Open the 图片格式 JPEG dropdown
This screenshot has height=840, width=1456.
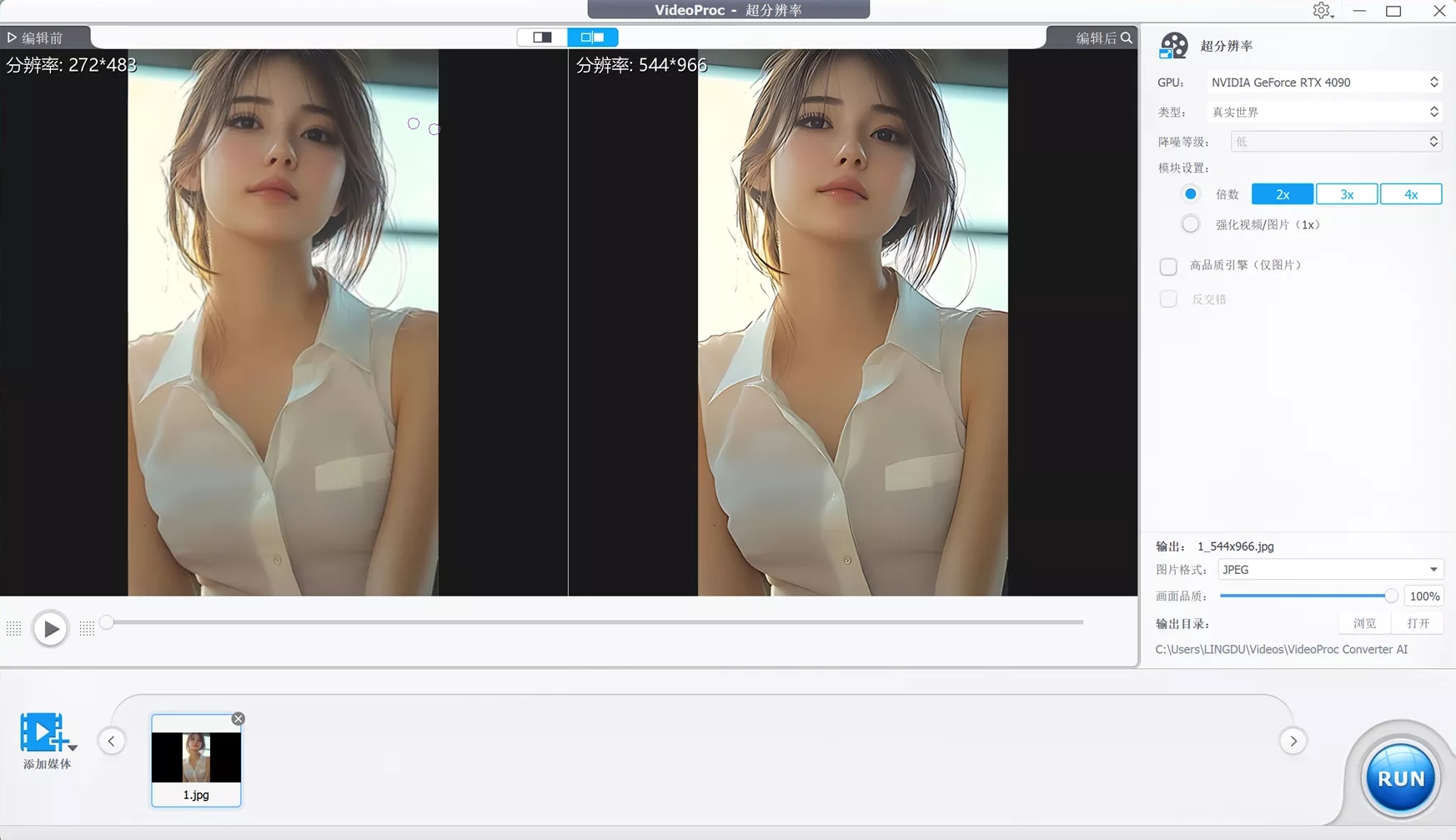1330,570
